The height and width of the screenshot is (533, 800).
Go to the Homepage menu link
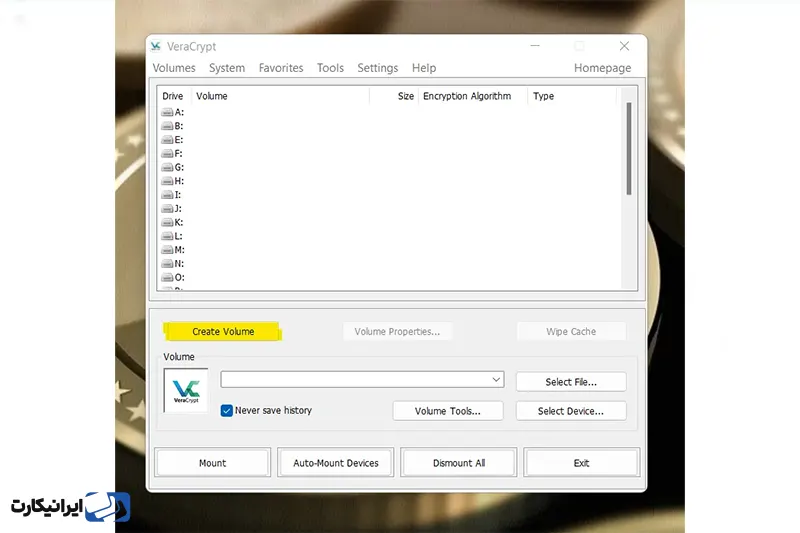[603, 68]
